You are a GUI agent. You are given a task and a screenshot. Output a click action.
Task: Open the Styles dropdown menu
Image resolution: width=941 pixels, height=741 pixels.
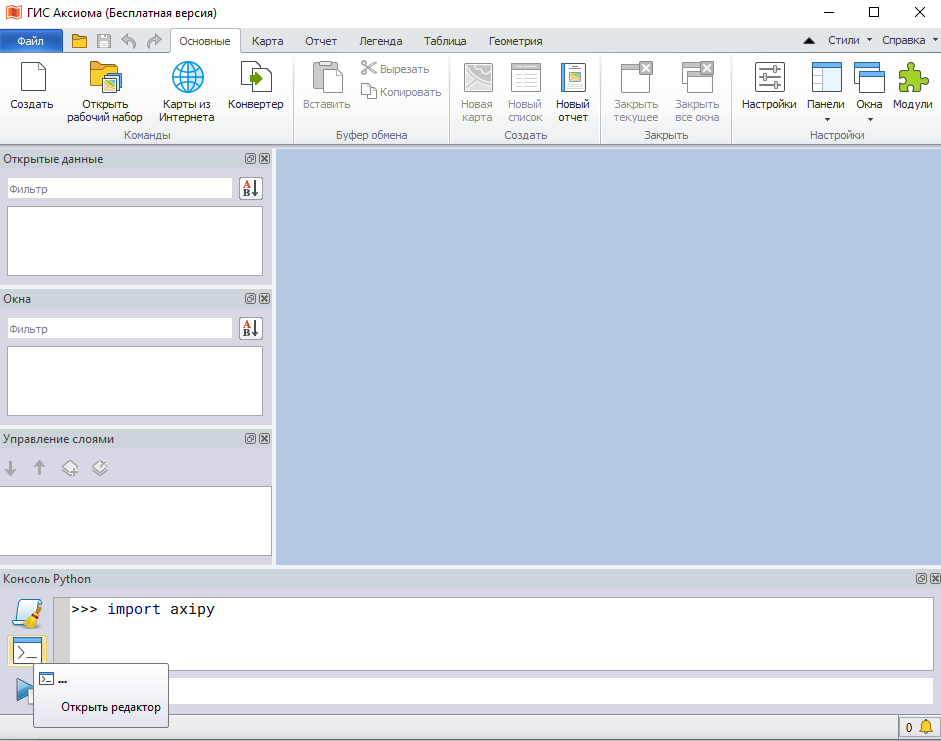coord(849,41)
